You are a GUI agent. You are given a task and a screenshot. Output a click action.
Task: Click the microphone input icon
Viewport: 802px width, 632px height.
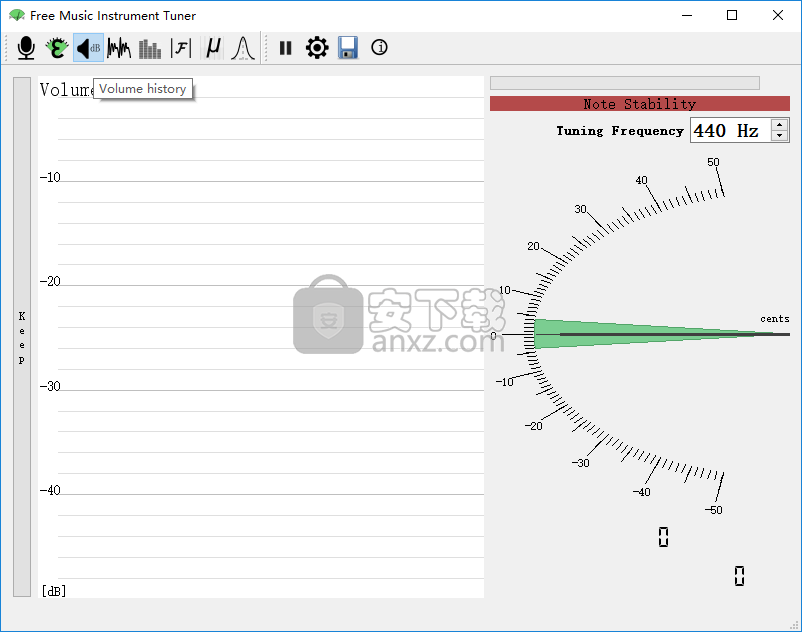click(26, 48)
